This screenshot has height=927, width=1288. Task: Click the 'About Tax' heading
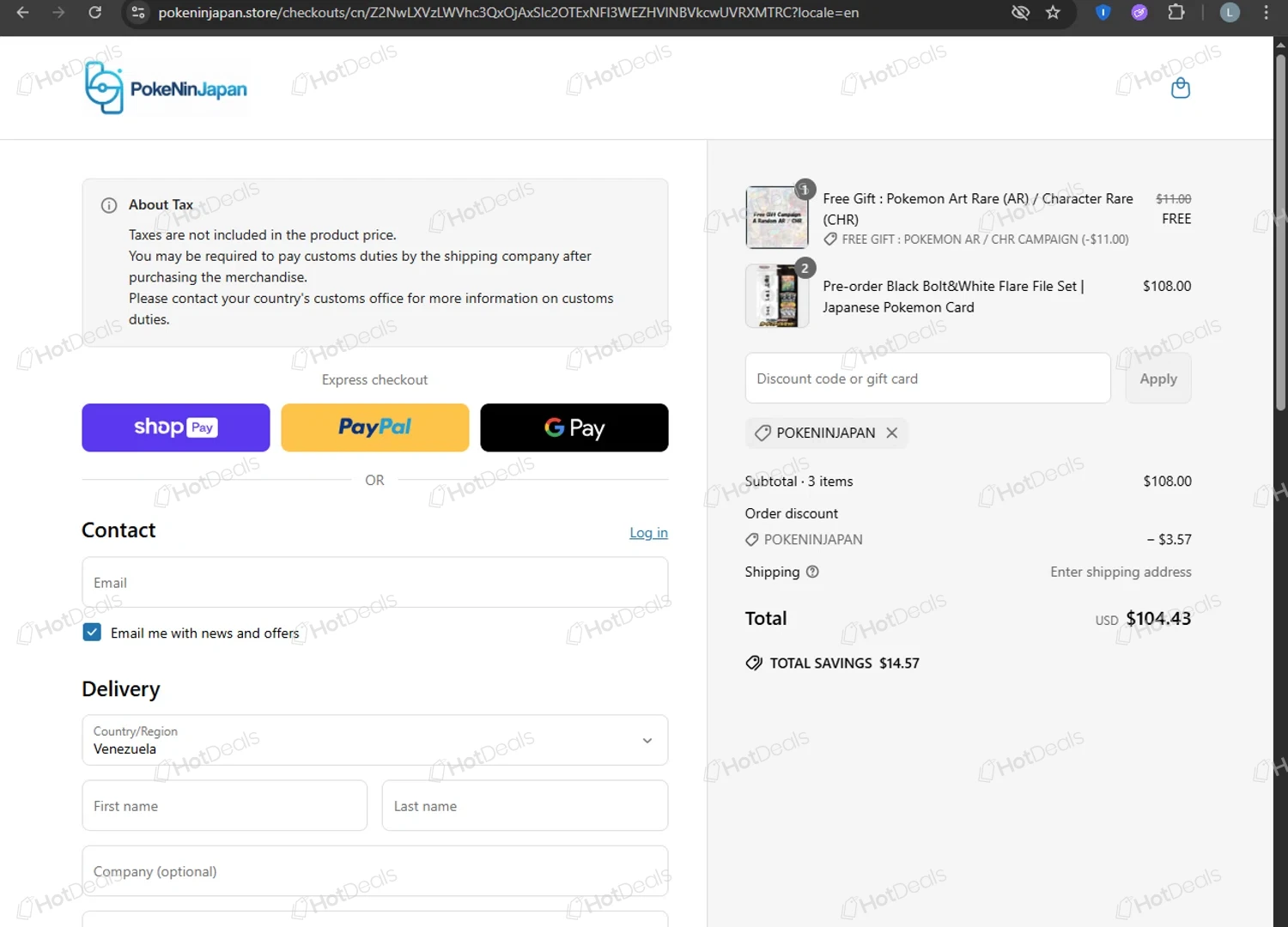click(161, 205)
